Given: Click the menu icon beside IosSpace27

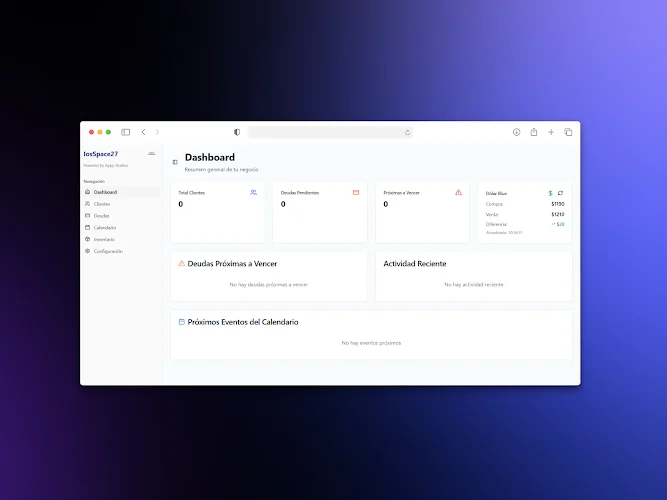Looking at the screenshot, I should click(x=151, y=154).
